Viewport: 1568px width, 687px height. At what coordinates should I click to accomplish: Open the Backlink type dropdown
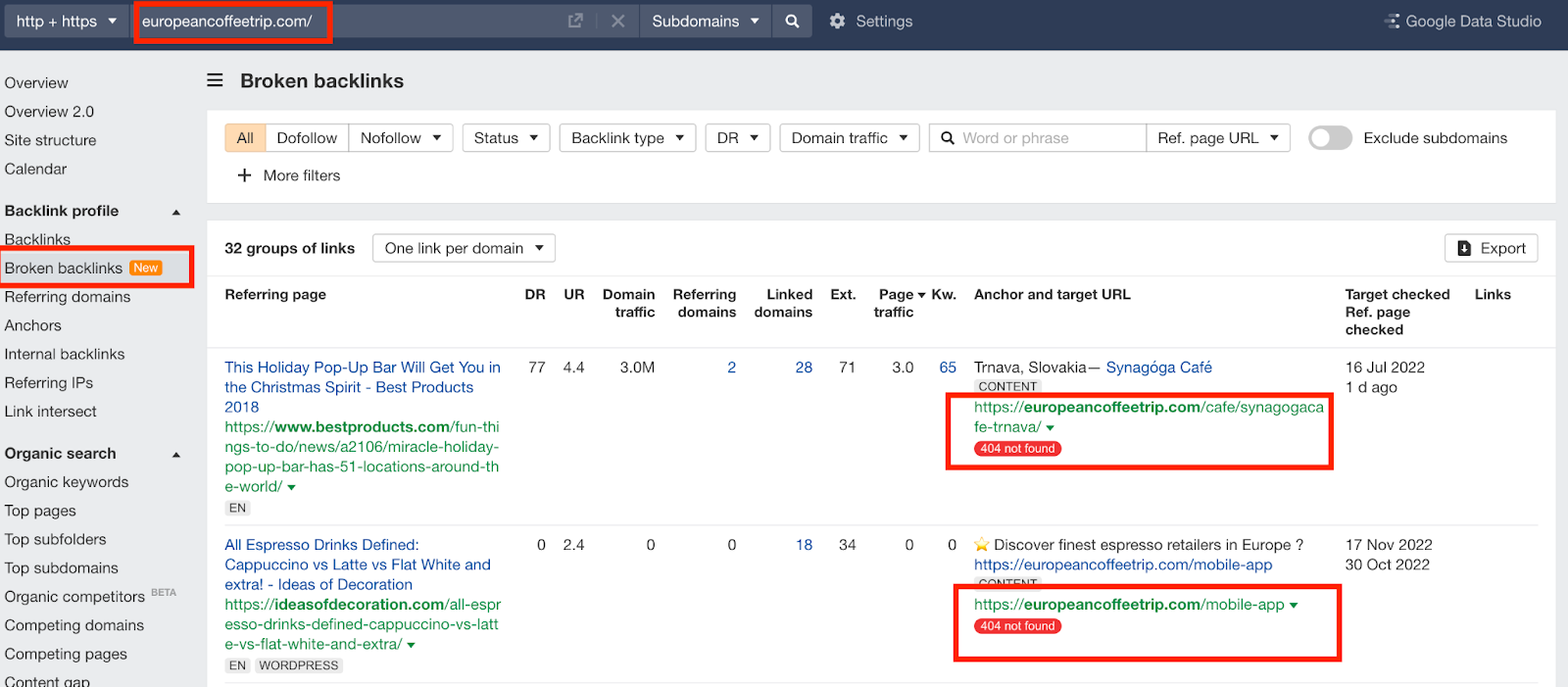(628, 138)
